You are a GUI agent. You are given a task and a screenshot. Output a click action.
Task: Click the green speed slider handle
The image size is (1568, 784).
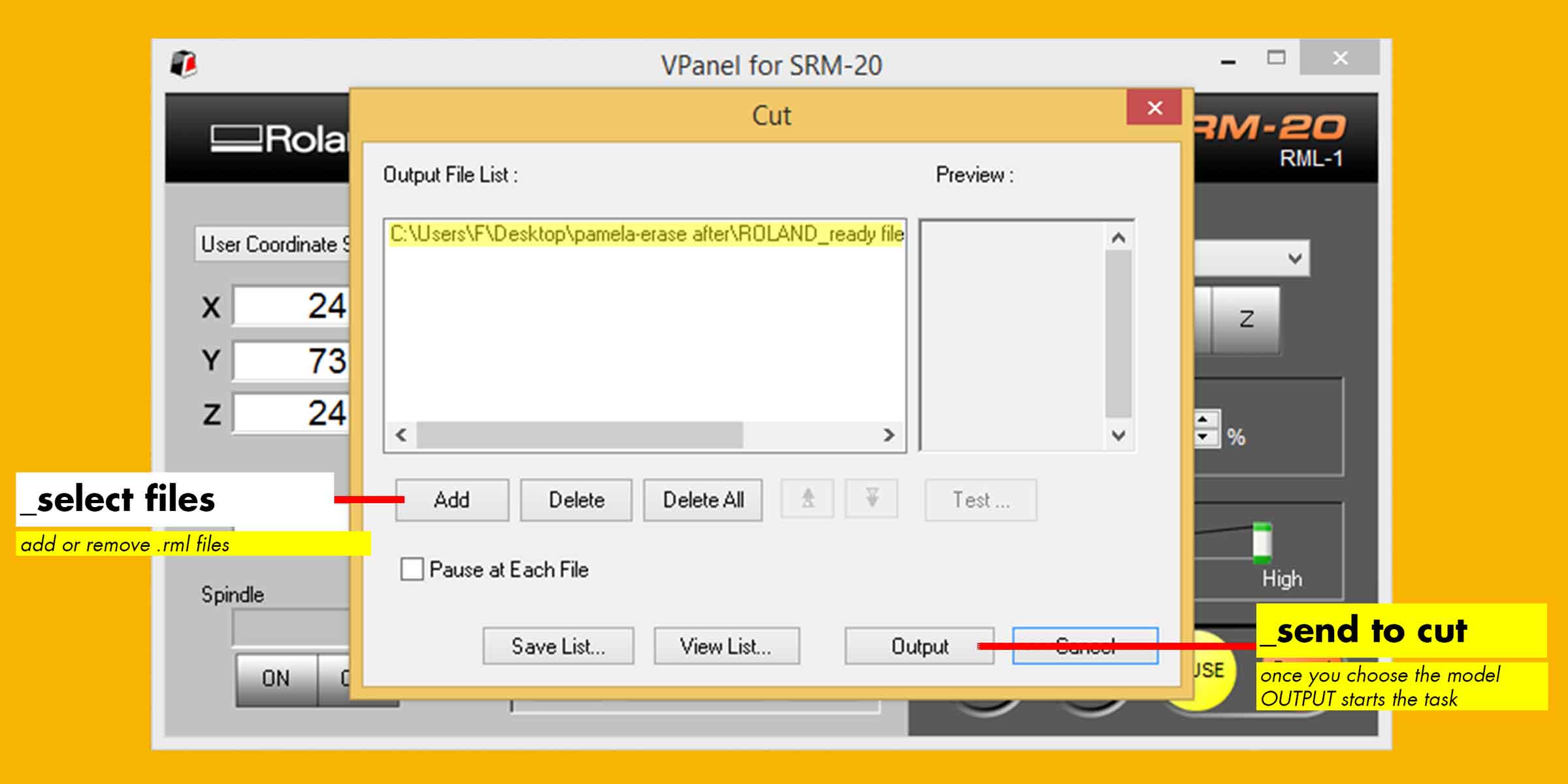click(1262, 542)
